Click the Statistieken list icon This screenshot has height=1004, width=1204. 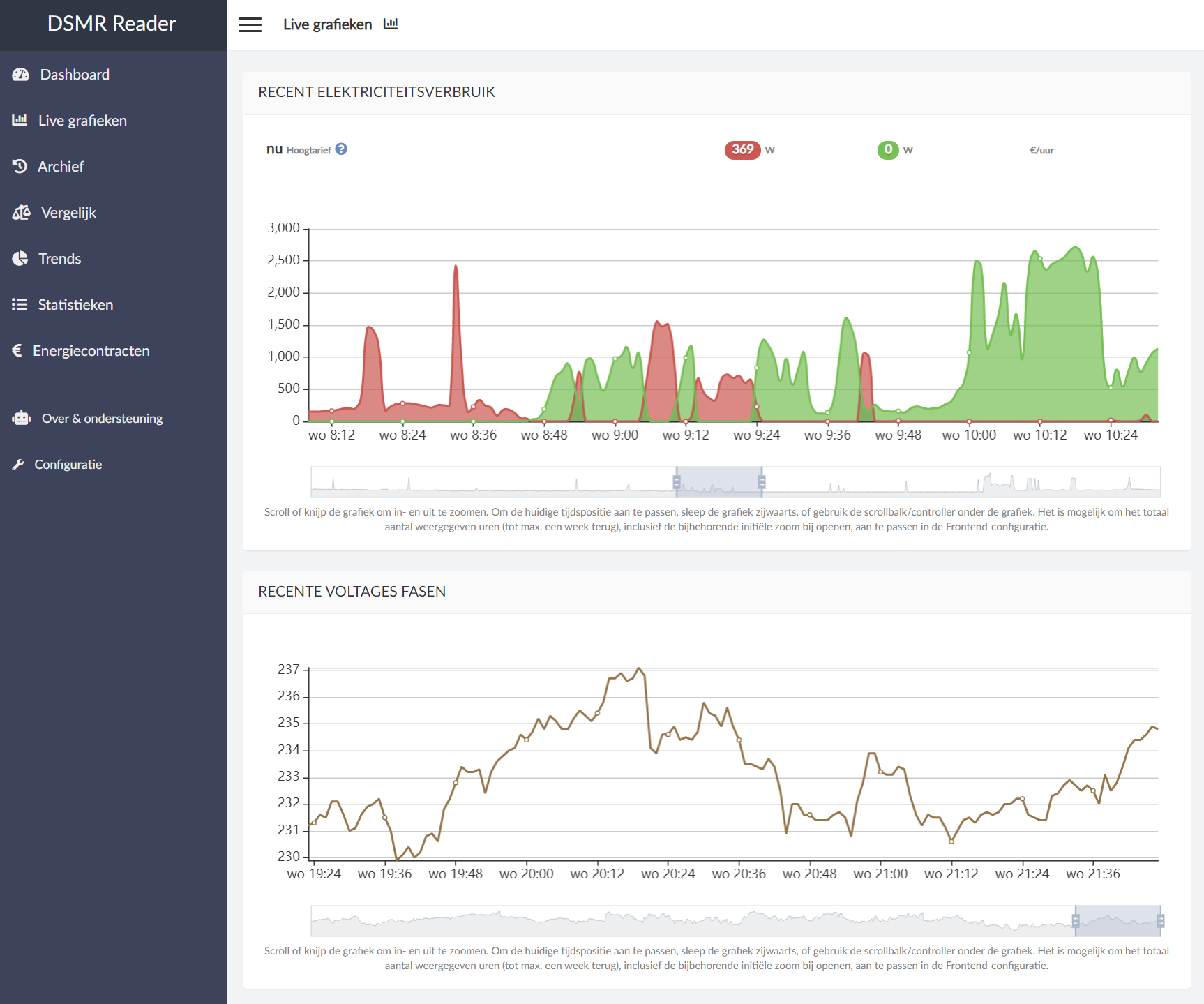click(20, 304)
